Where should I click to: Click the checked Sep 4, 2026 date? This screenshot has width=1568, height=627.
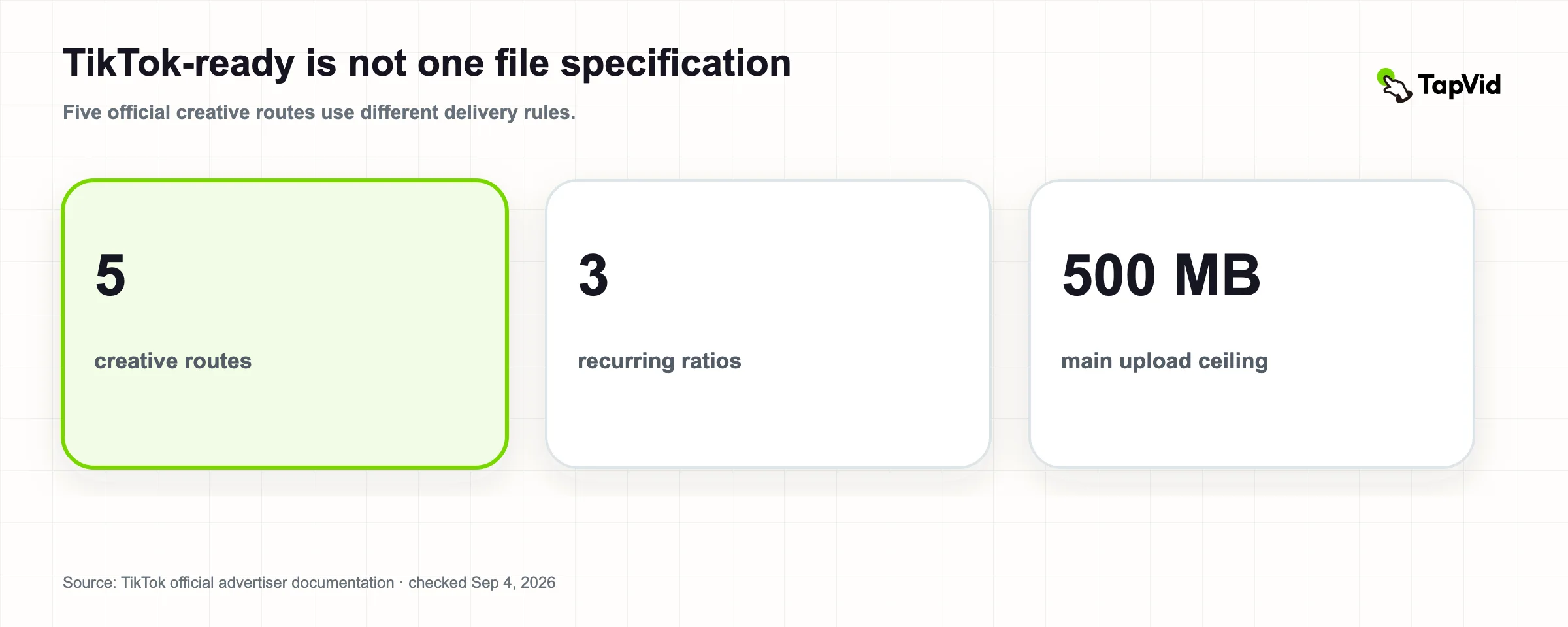pyautogui.click(x=482, y=583)
